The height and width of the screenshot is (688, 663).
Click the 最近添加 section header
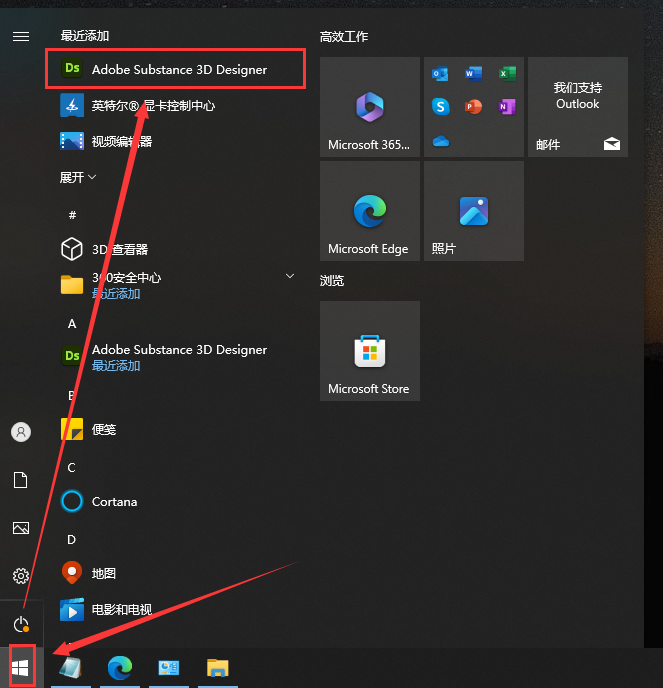[85, 36]
